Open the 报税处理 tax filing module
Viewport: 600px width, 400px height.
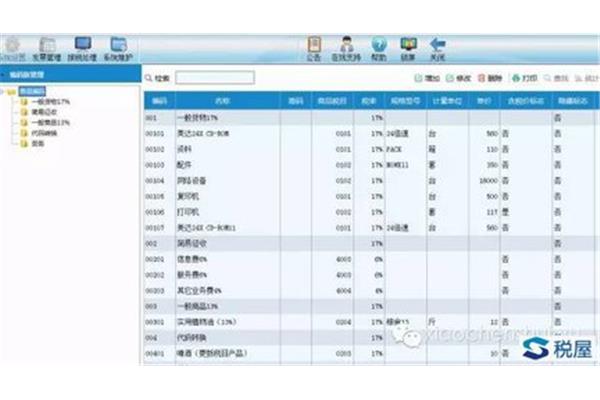pyautogui.click(x=82, y=50)
